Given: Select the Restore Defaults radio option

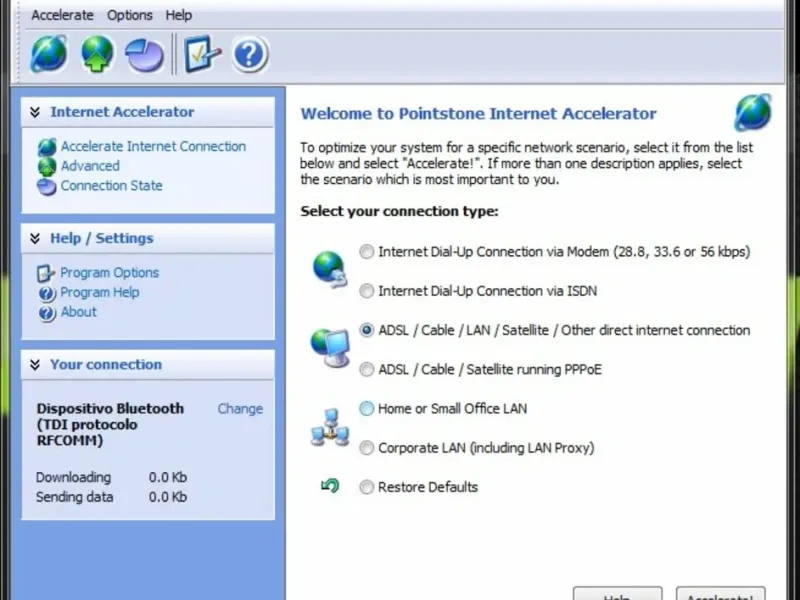Looking at the screenshot, I should tap(366, 487).
